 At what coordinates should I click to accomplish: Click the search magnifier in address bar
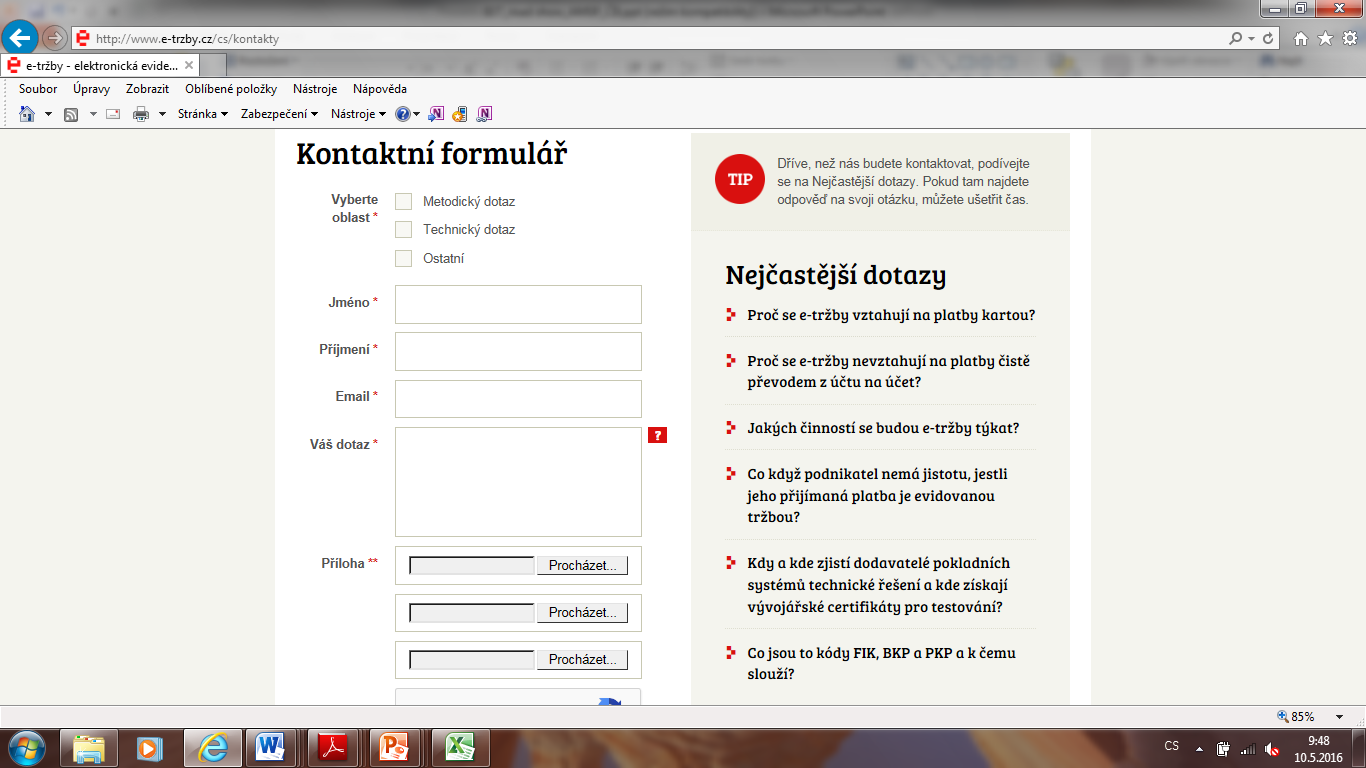pyautogui.click(x=1236, y=38)
